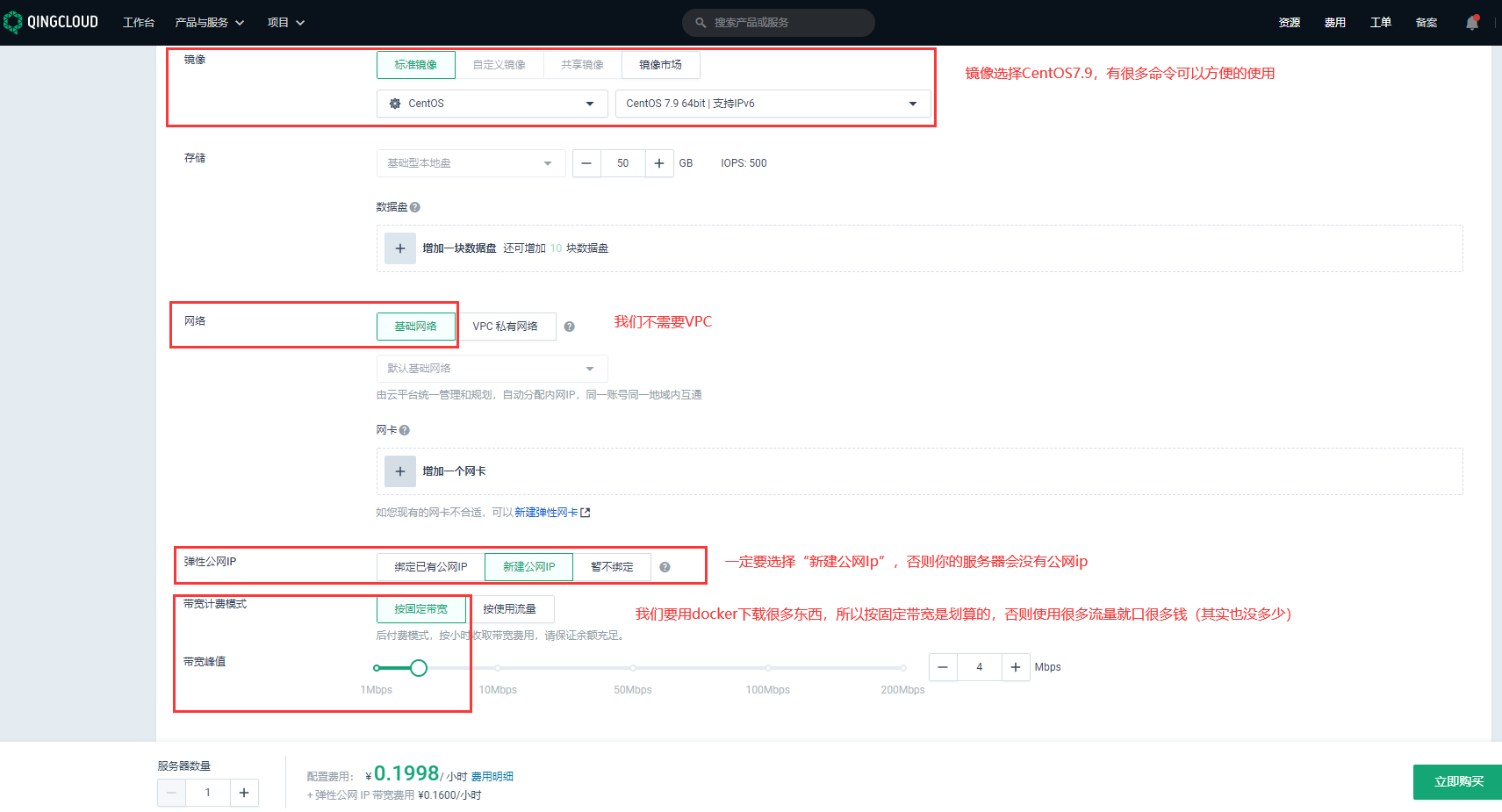Click the 立即购买 button
Screen dimensions: 1502x812
(1457, 781)
